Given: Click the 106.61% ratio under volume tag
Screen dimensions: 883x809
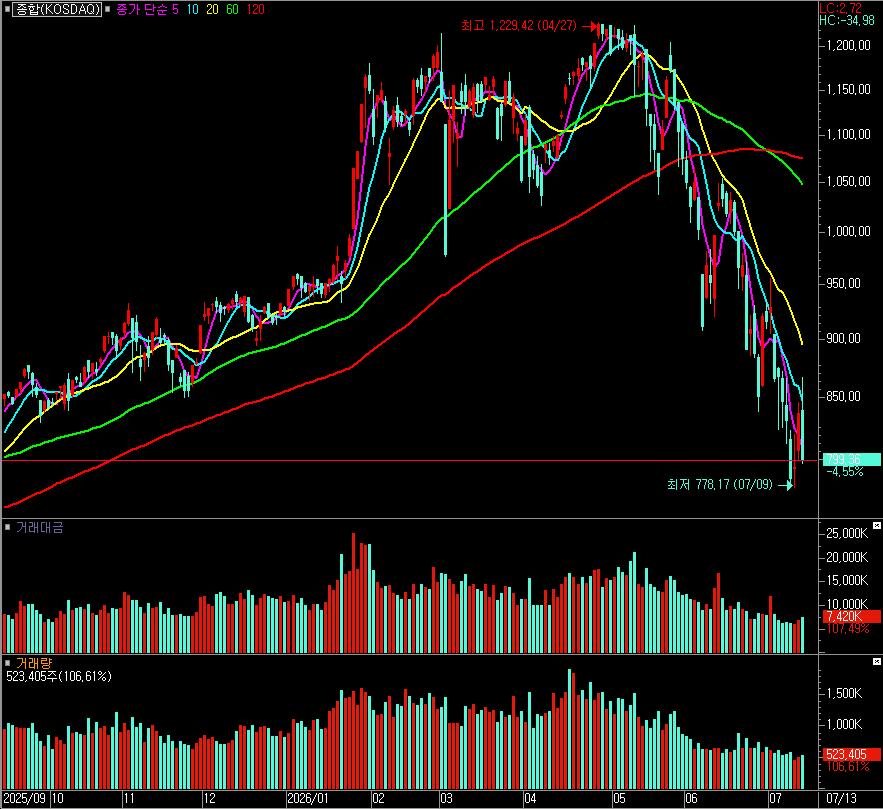Looking at the screenshot, I should (x=848, y=767).
